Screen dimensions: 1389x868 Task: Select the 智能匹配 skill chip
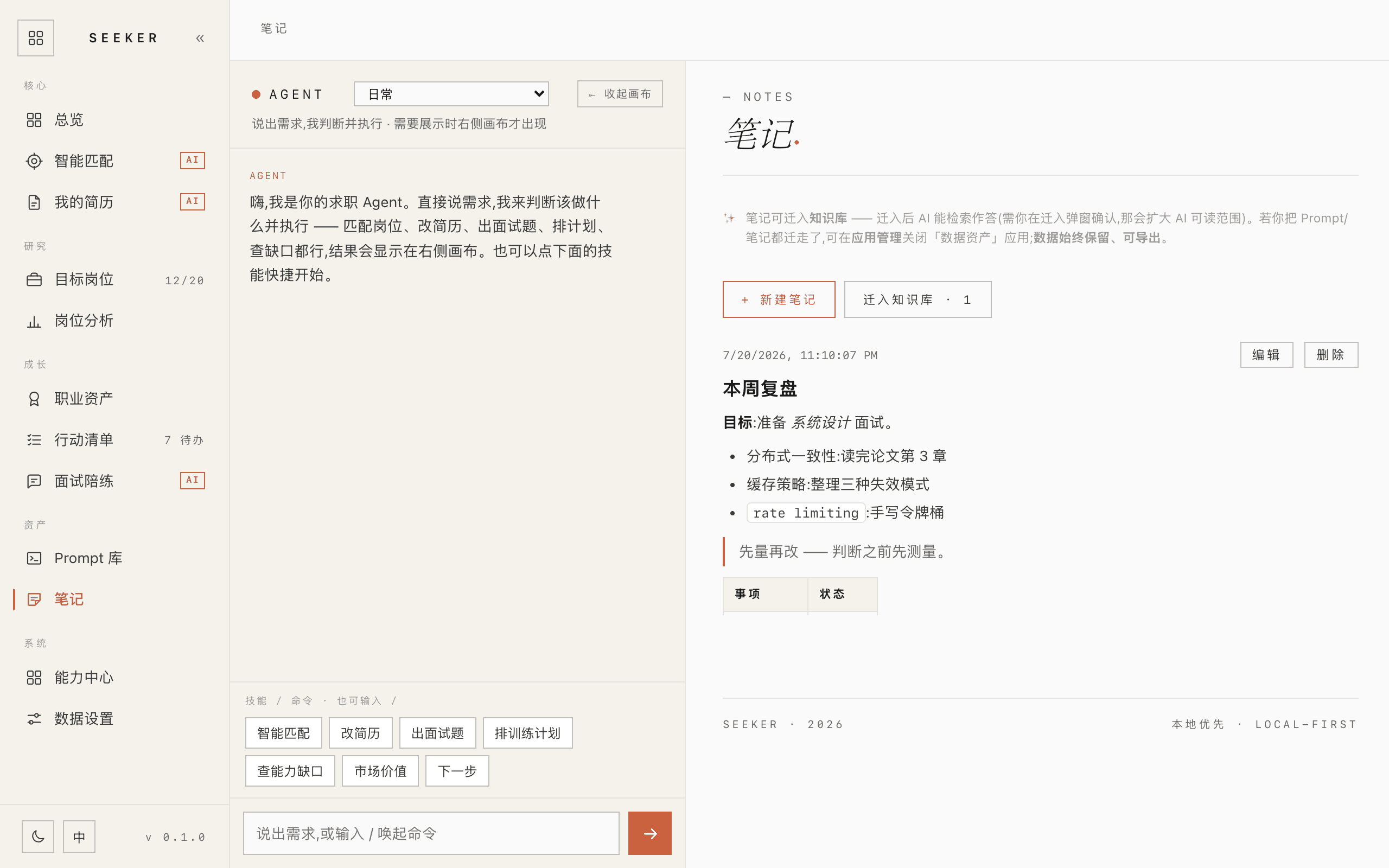click(x=284, y=733)
